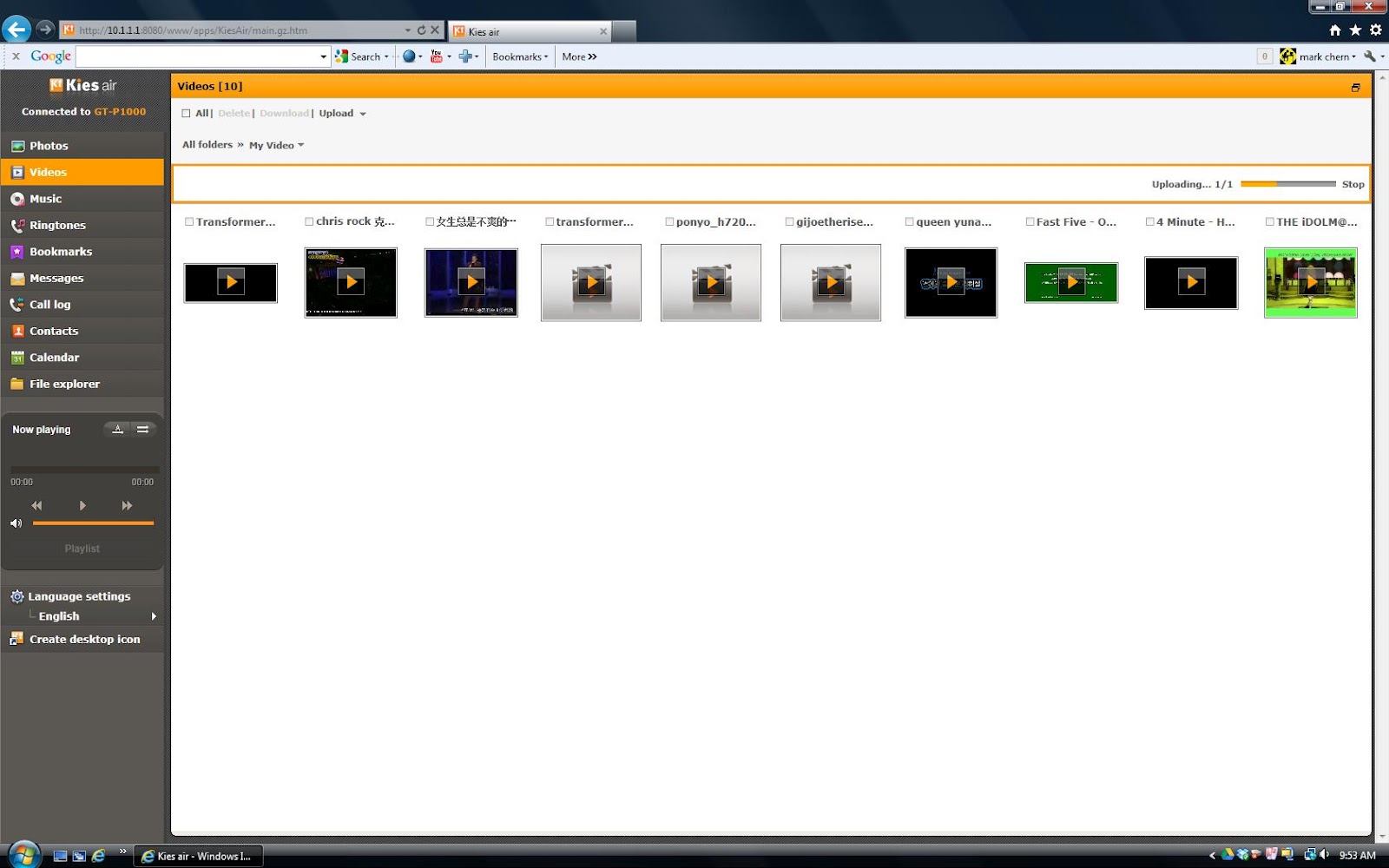This screenshot has width=1389, height=868.
Task: Open the Bookmarks toolbar dropdown
Action: pyautogui.click(x=520, y=57)
